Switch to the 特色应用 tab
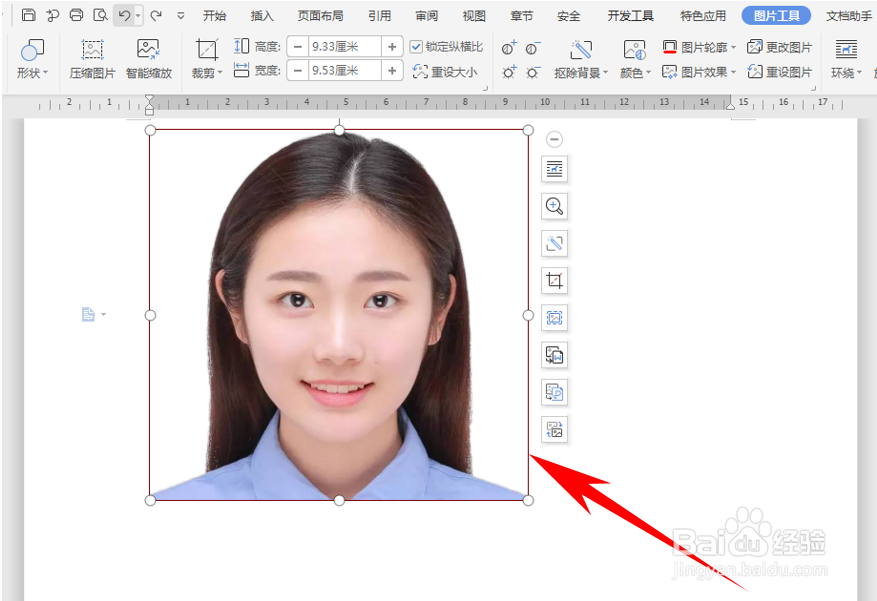 [x=702, y=16]
